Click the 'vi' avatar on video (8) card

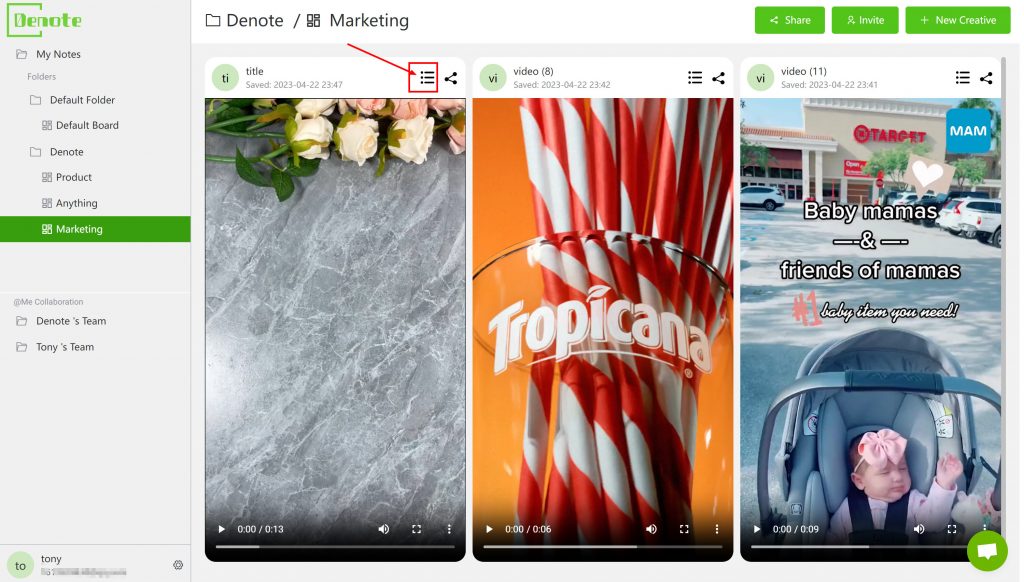point(493,78)
